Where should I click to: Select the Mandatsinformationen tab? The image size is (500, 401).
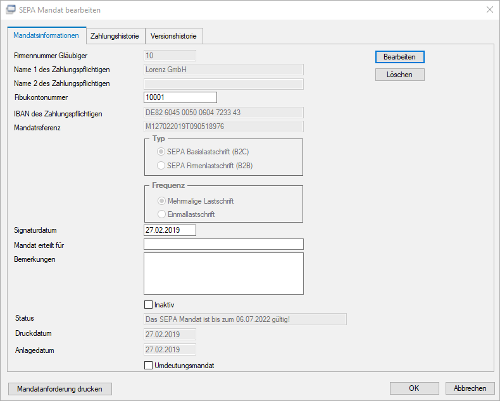click(x=46, y=35)
